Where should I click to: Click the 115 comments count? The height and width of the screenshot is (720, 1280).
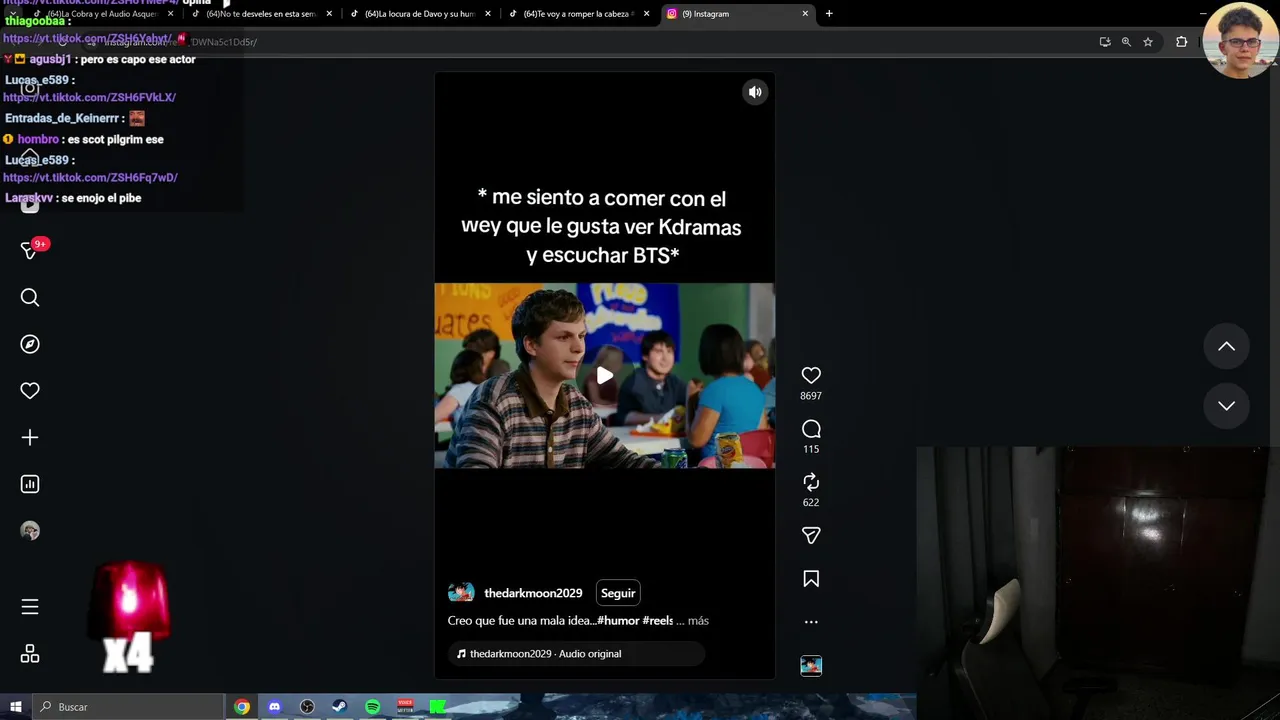click(x=811, y=449)
